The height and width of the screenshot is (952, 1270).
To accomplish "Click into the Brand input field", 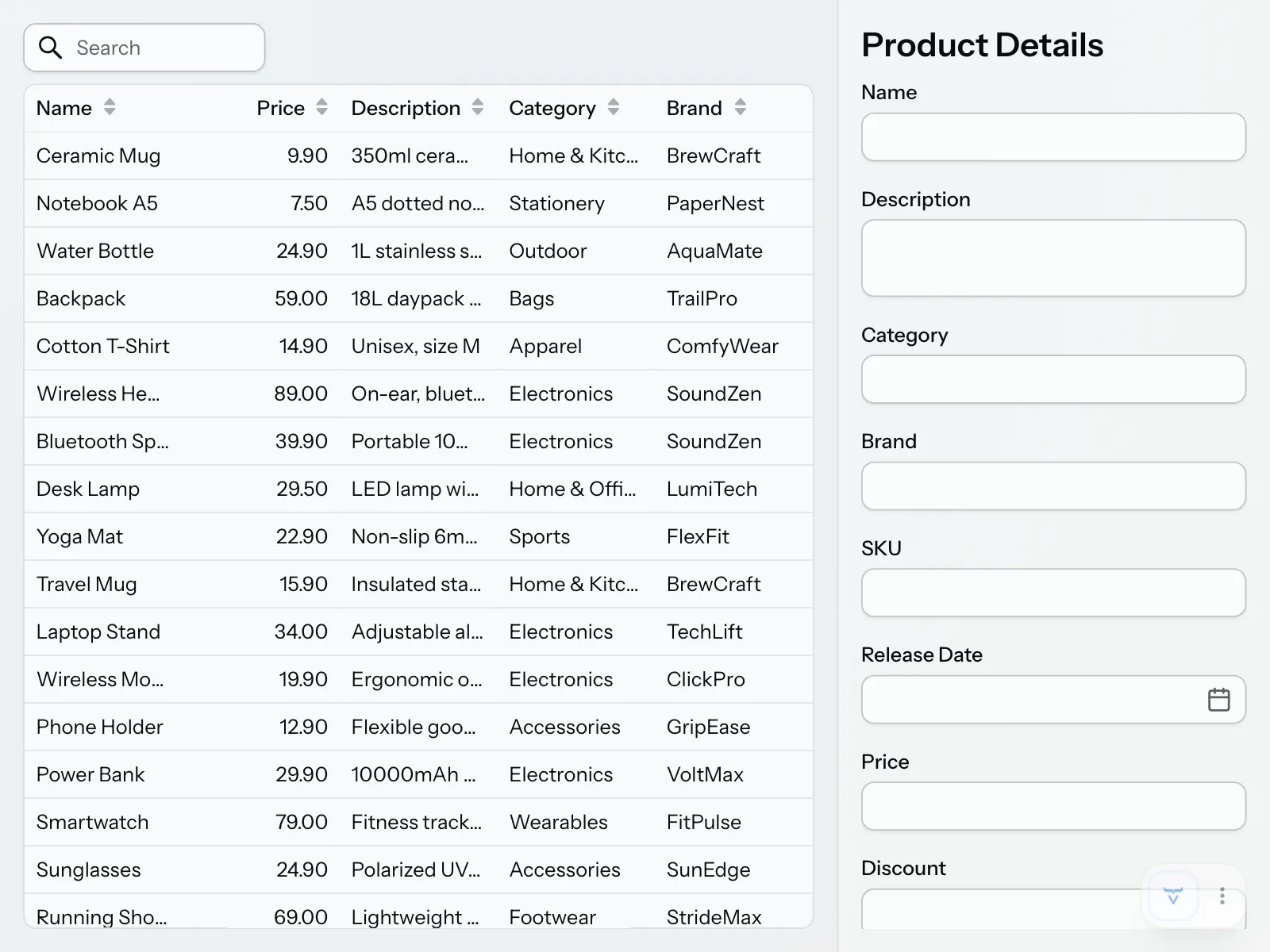I will [1053, 486].
